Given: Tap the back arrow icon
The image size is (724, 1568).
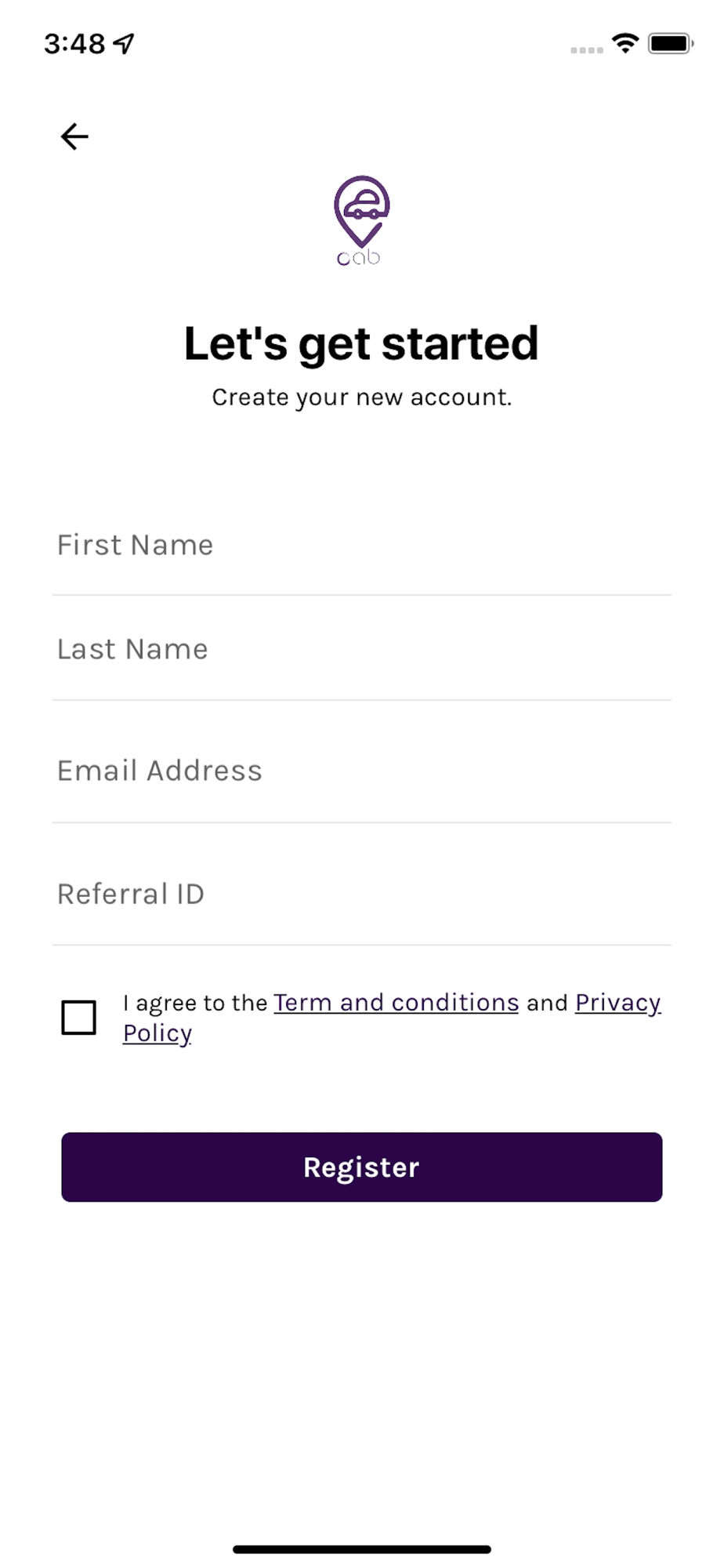Looking at the screenshot, I should click(x=74, y=136).
